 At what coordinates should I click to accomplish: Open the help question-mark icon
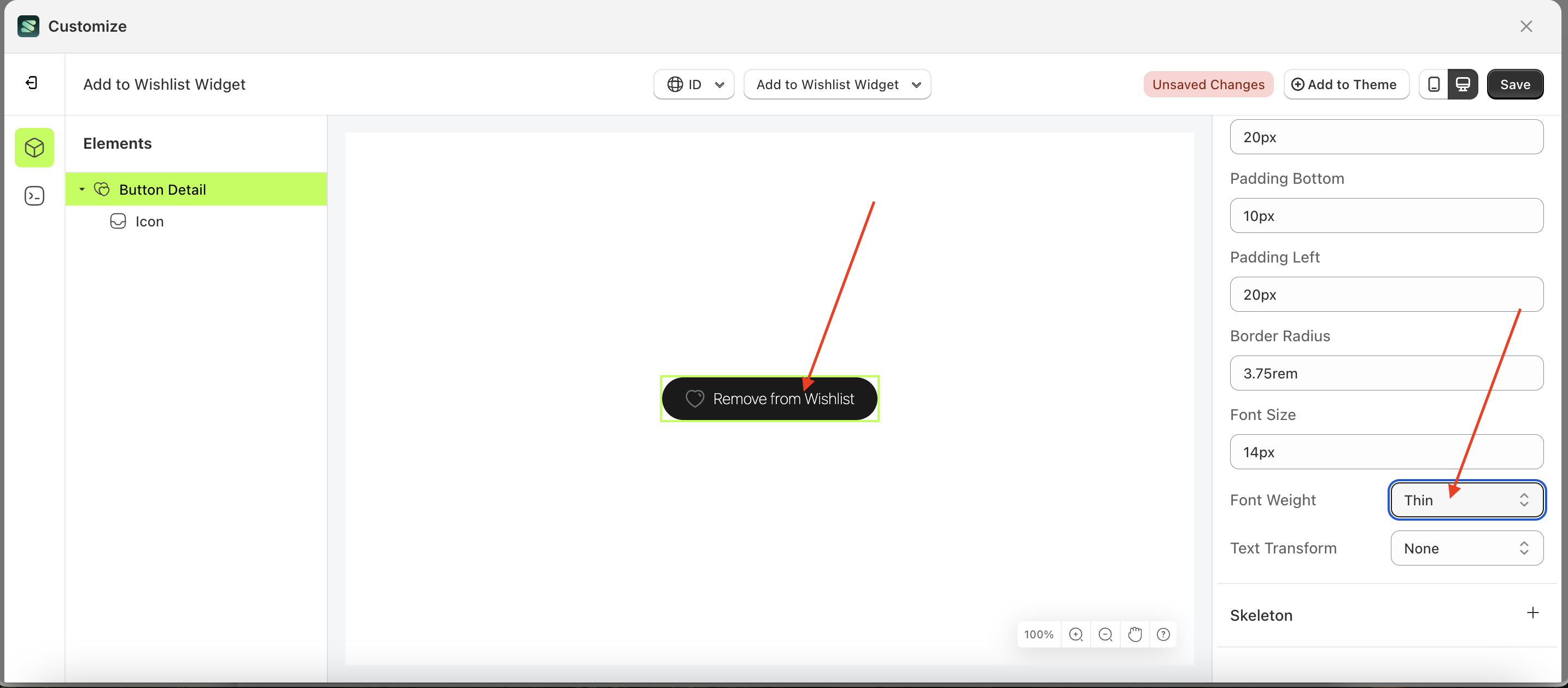click(1164, 634)
